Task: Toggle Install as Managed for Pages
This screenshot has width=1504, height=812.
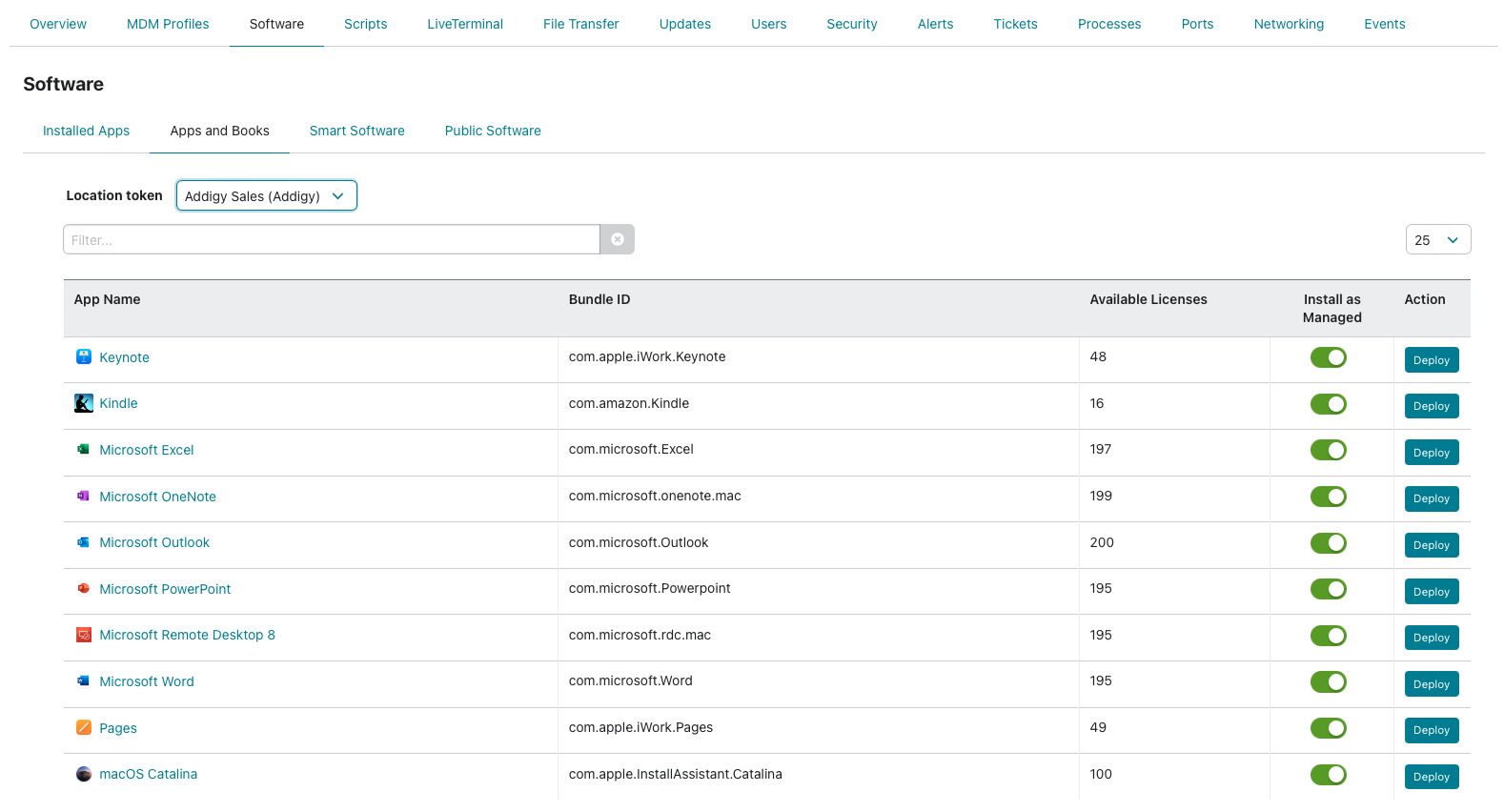Action: point(1329,728)
